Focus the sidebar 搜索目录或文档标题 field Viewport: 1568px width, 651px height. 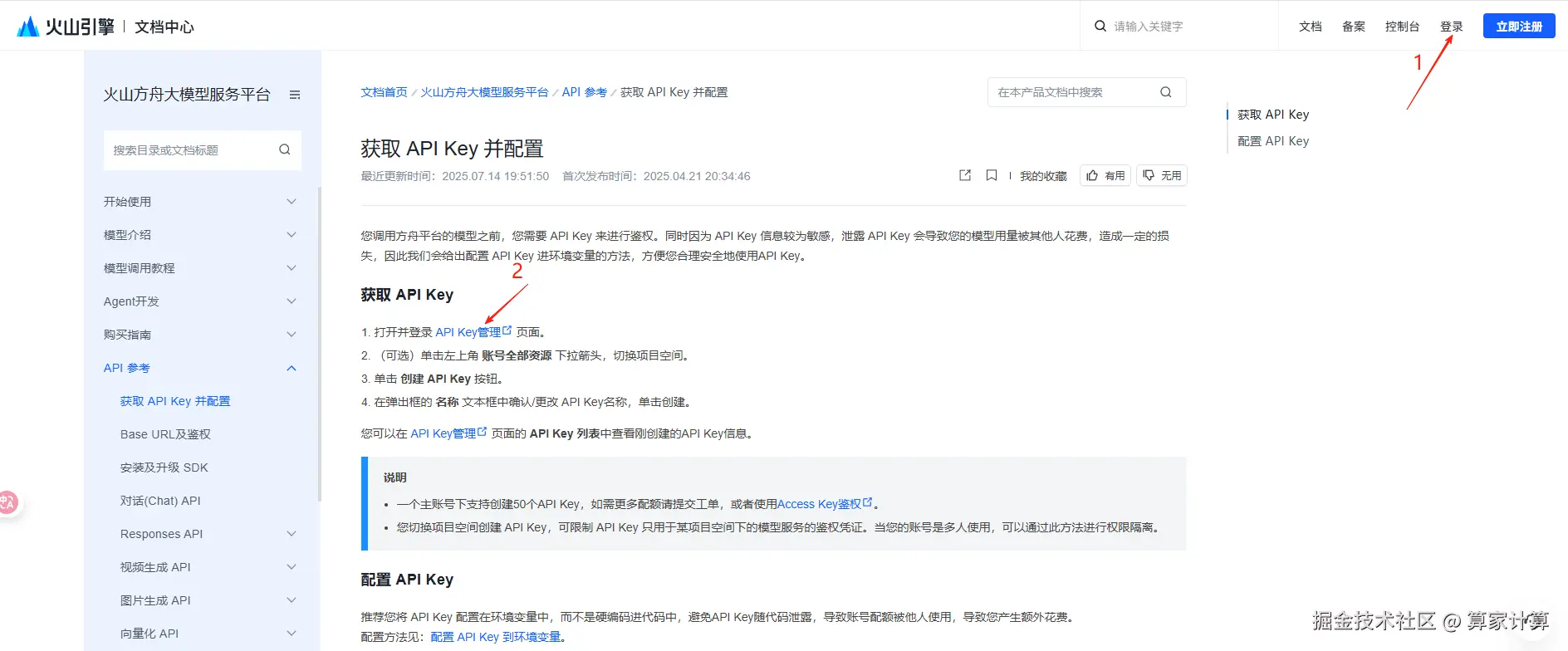tap(203, 150)
